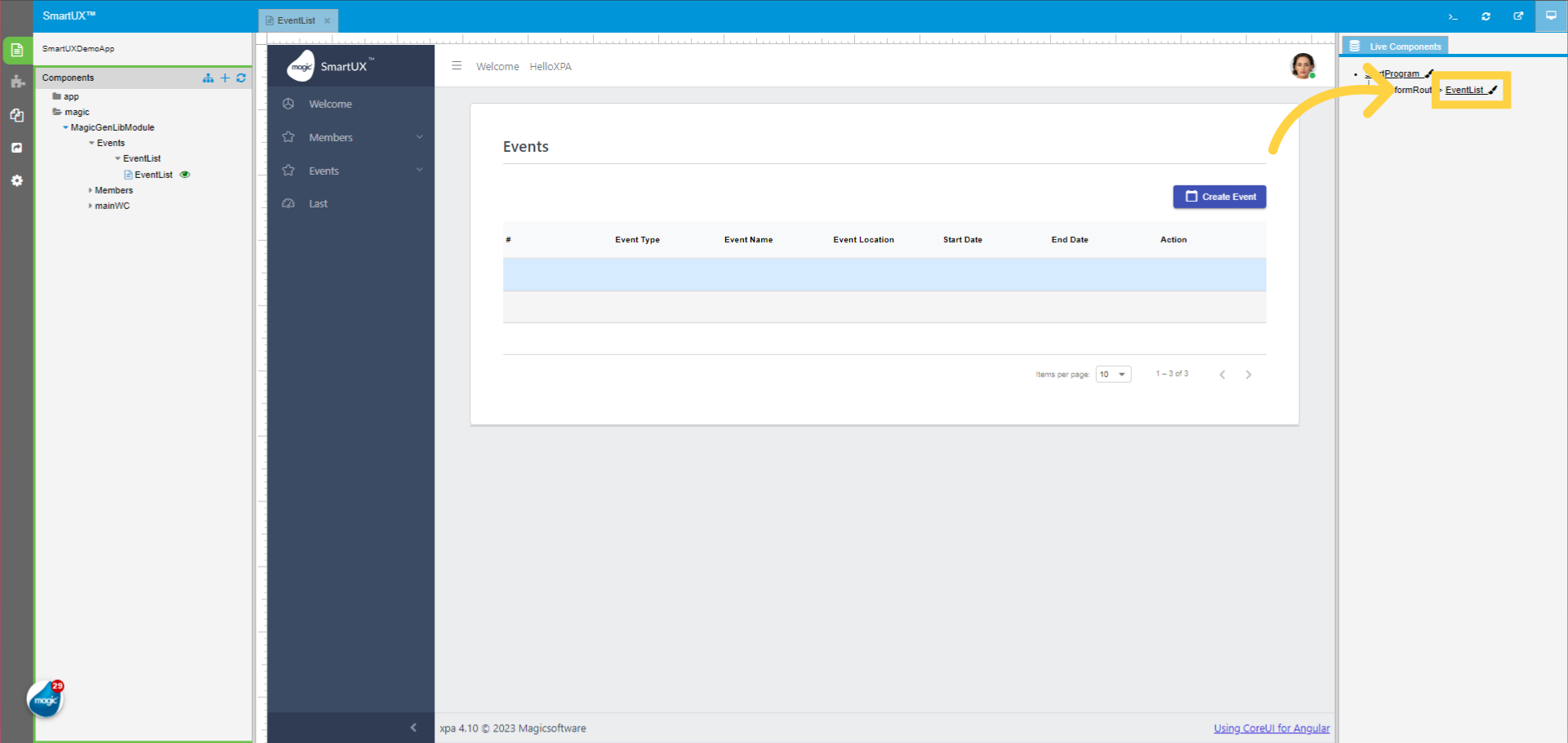This screenshot has width=1568, height=743.
Task: Refresh the Components tree list
Action: [x=241, y=78]
